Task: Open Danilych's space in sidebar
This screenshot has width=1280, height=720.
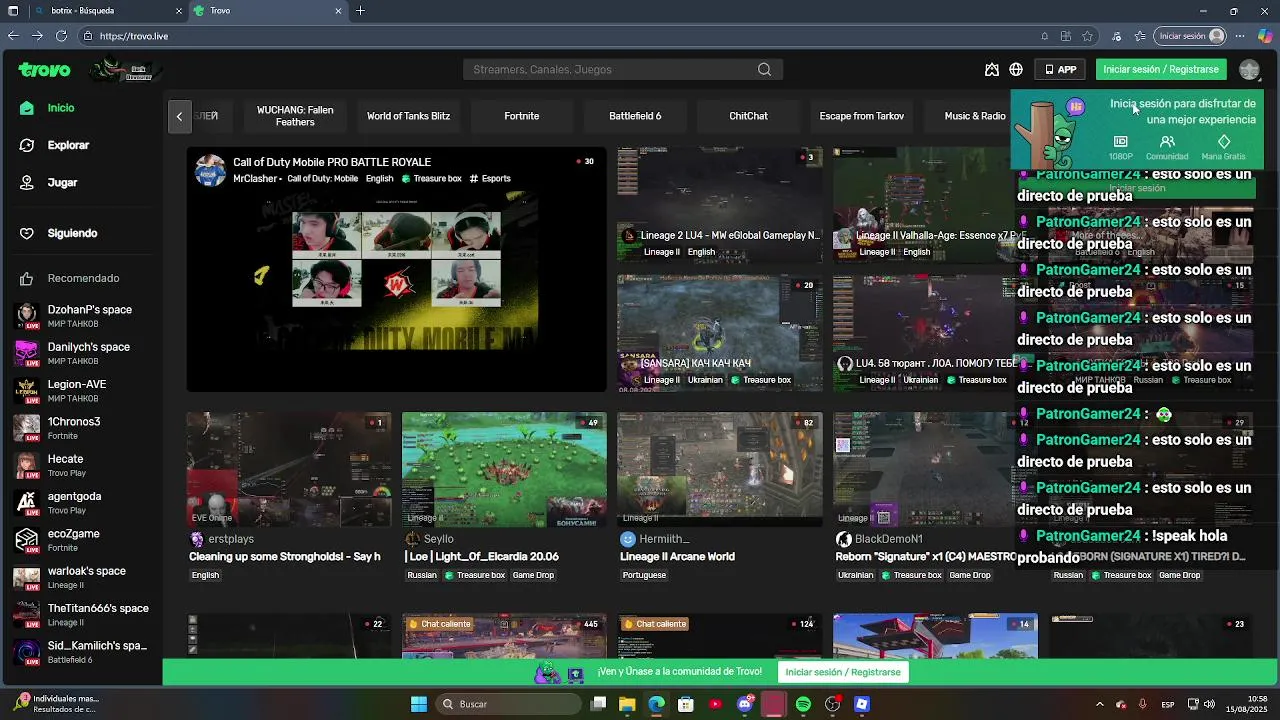Action: [x=81, y=353]
